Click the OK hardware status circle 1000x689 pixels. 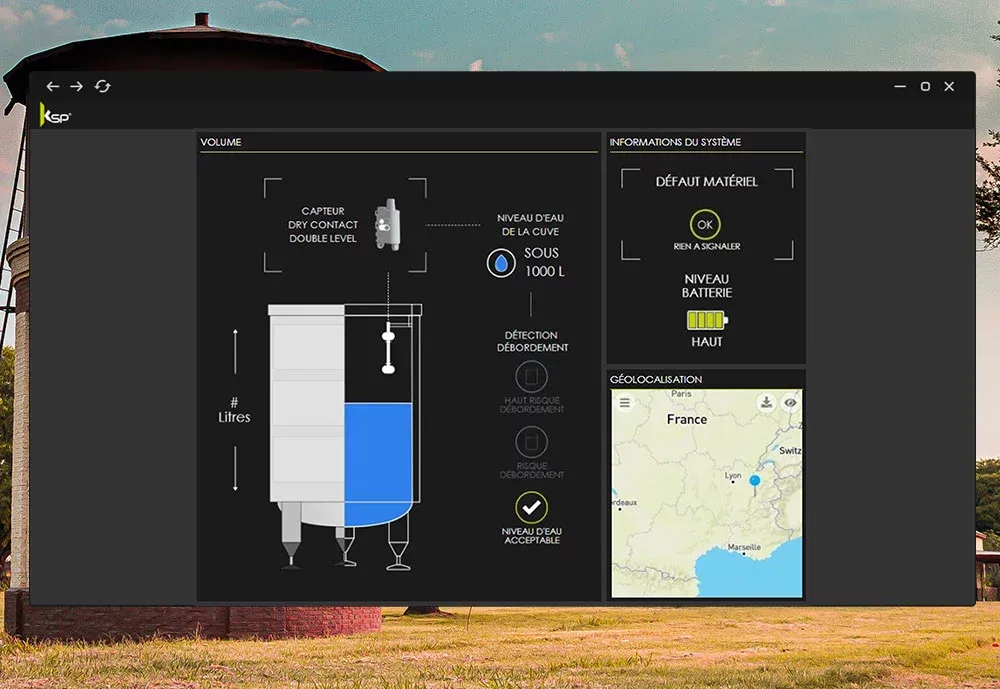[706, 224]
